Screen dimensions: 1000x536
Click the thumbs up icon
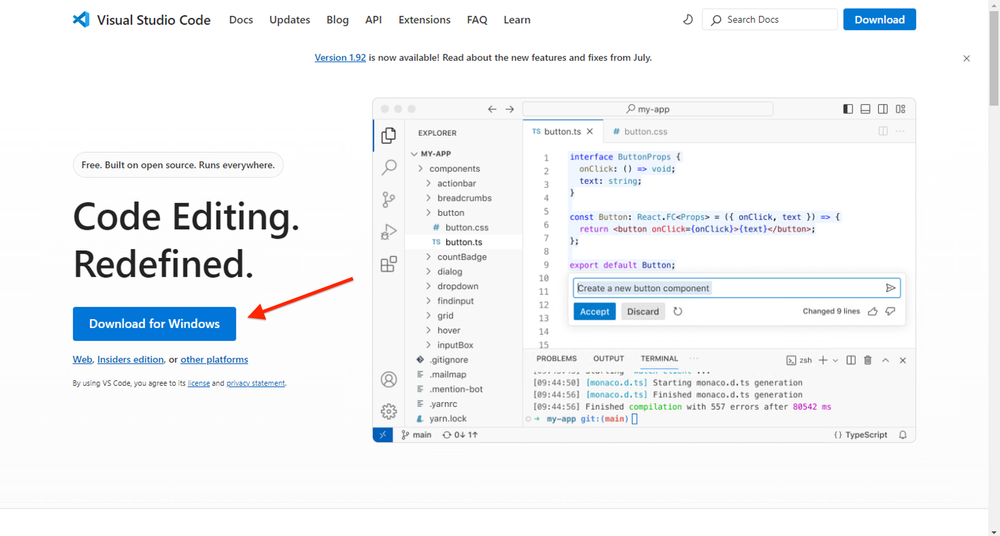[x=872, y=311]
